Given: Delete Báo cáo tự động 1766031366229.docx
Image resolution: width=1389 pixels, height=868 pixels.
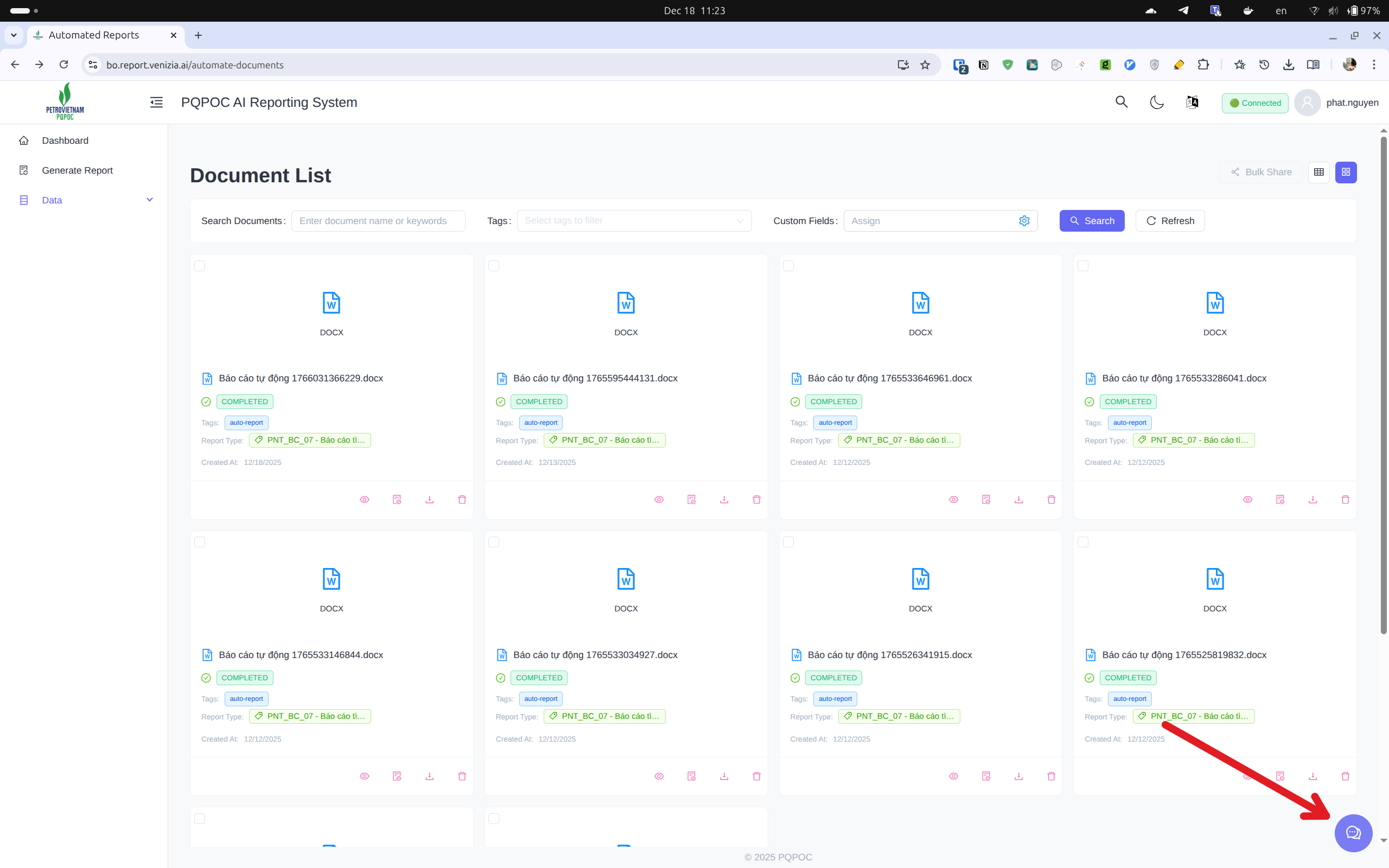Looking at the screenshot, I should (x=462, y=500).
